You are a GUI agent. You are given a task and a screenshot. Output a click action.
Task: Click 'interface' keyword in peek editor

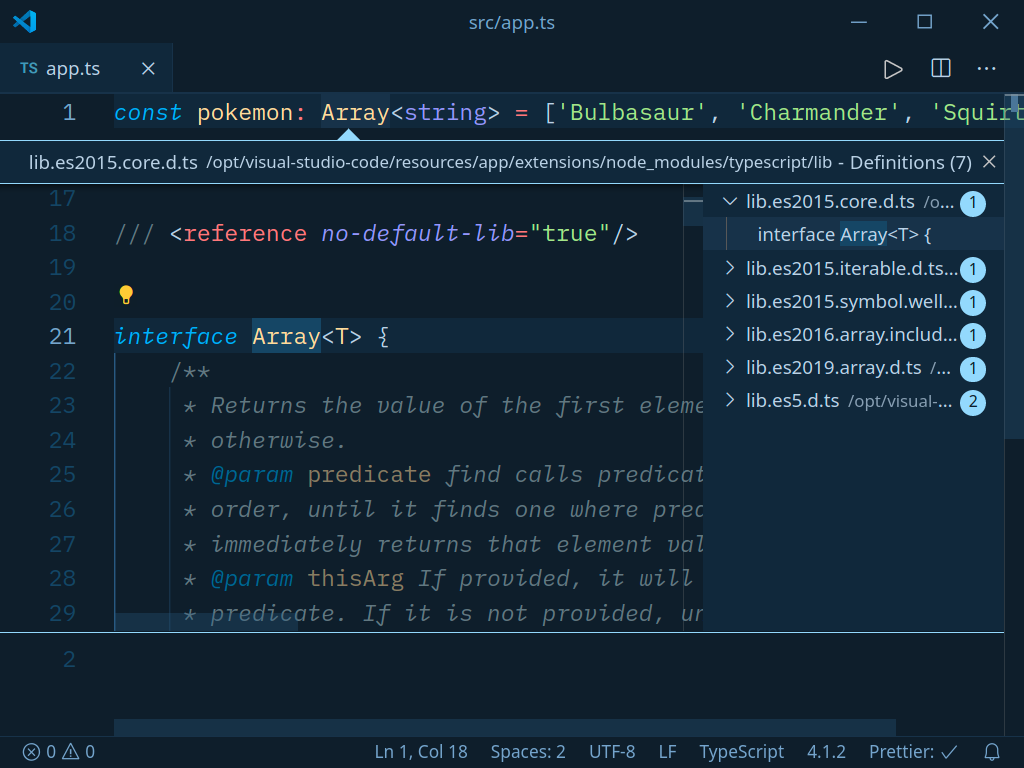(176, 336)
